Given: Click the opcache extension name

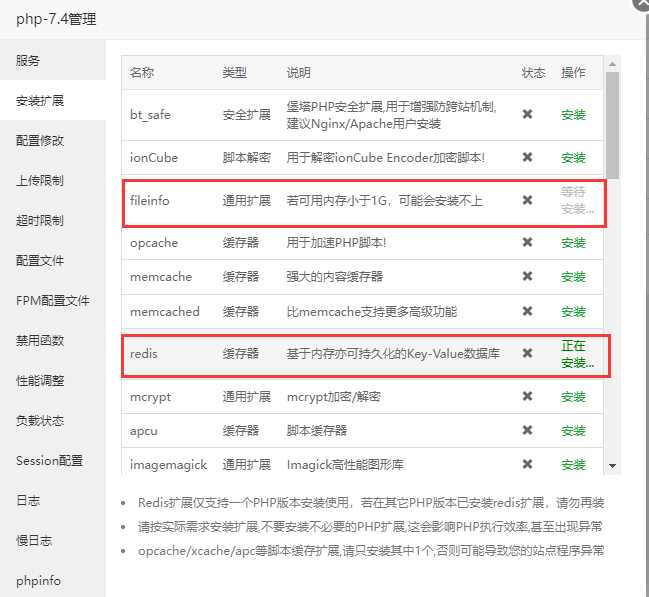Looking at the screenshot, I should click(154, 243).
